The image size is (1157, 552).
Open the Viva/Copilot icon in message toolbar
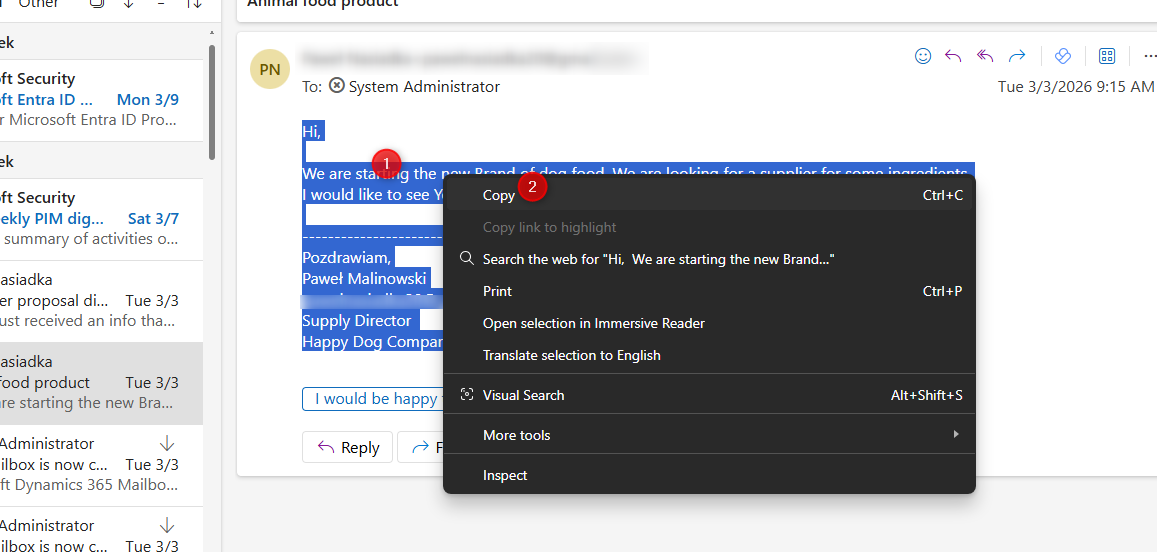click(1063, 56)
